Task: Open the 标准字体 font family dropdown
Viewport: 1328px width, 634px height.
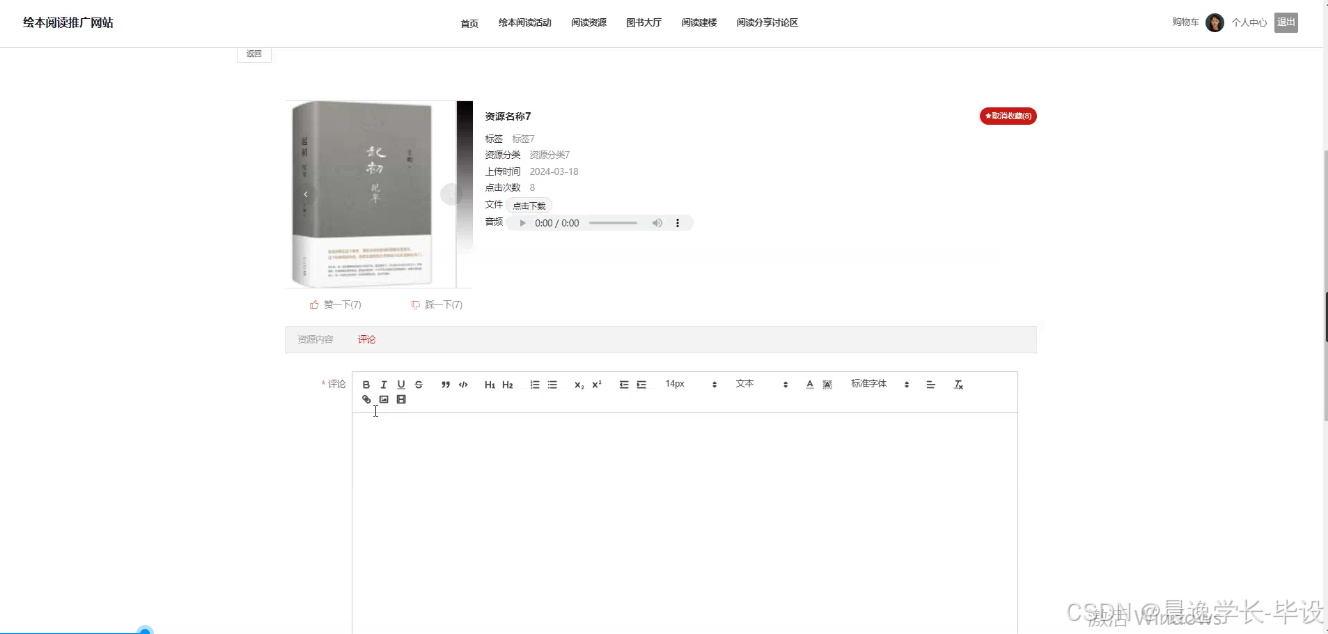Action: (x=880, y=384)
